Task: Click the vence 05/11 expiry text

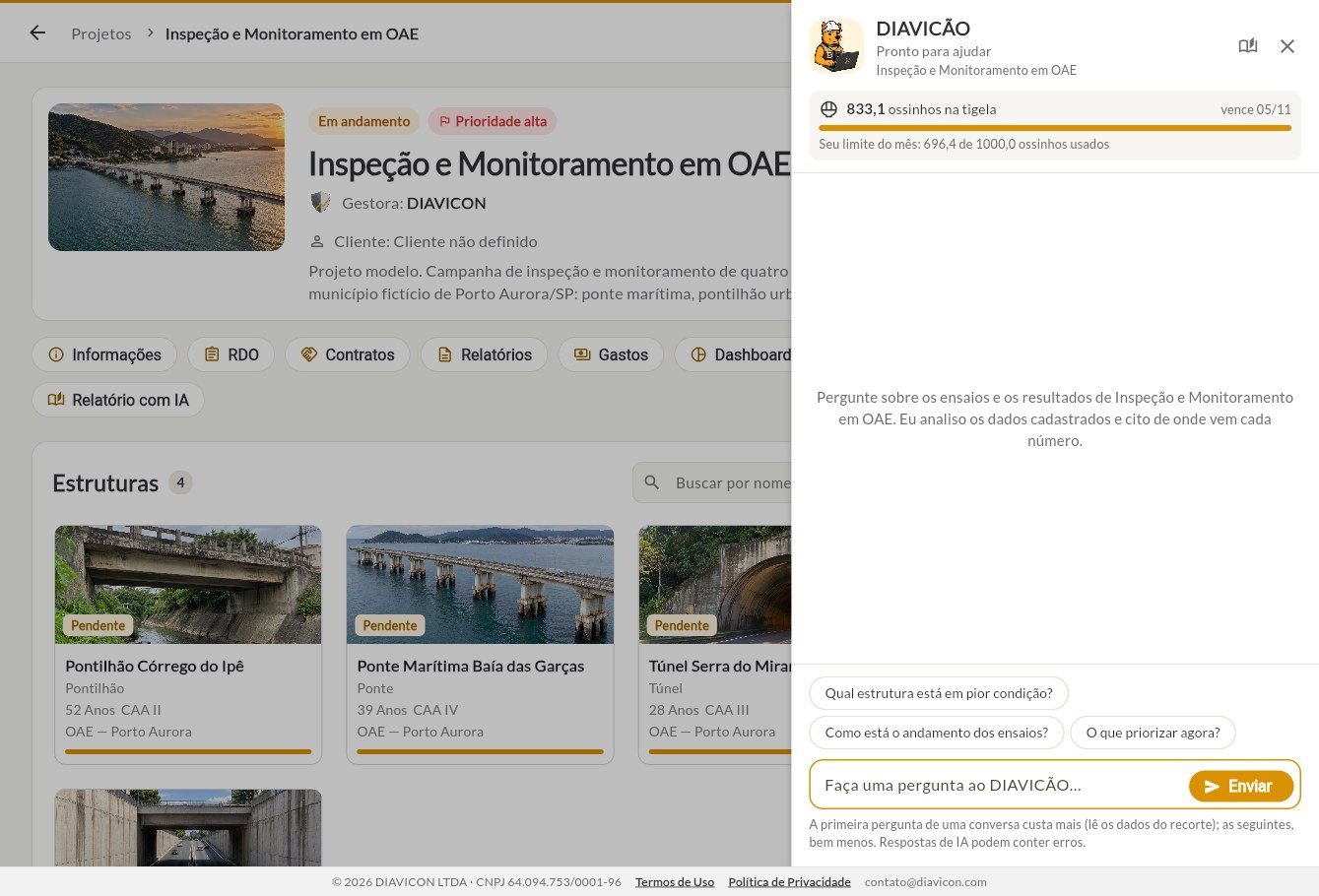Action: click(x=1256, y=109)
